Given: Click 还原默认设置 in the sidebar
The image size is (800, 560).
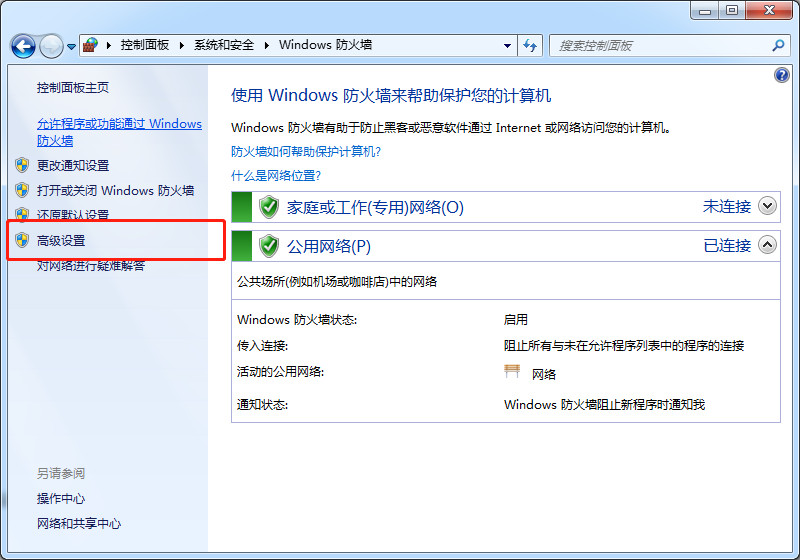Looking at the screenshot, I should pos(73,215).
